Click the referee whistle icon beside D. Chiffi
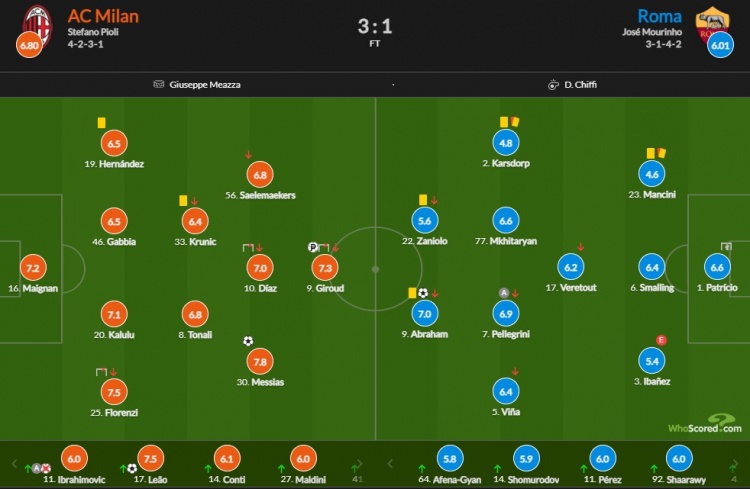750x489 pixels. (x=553, y=85)
